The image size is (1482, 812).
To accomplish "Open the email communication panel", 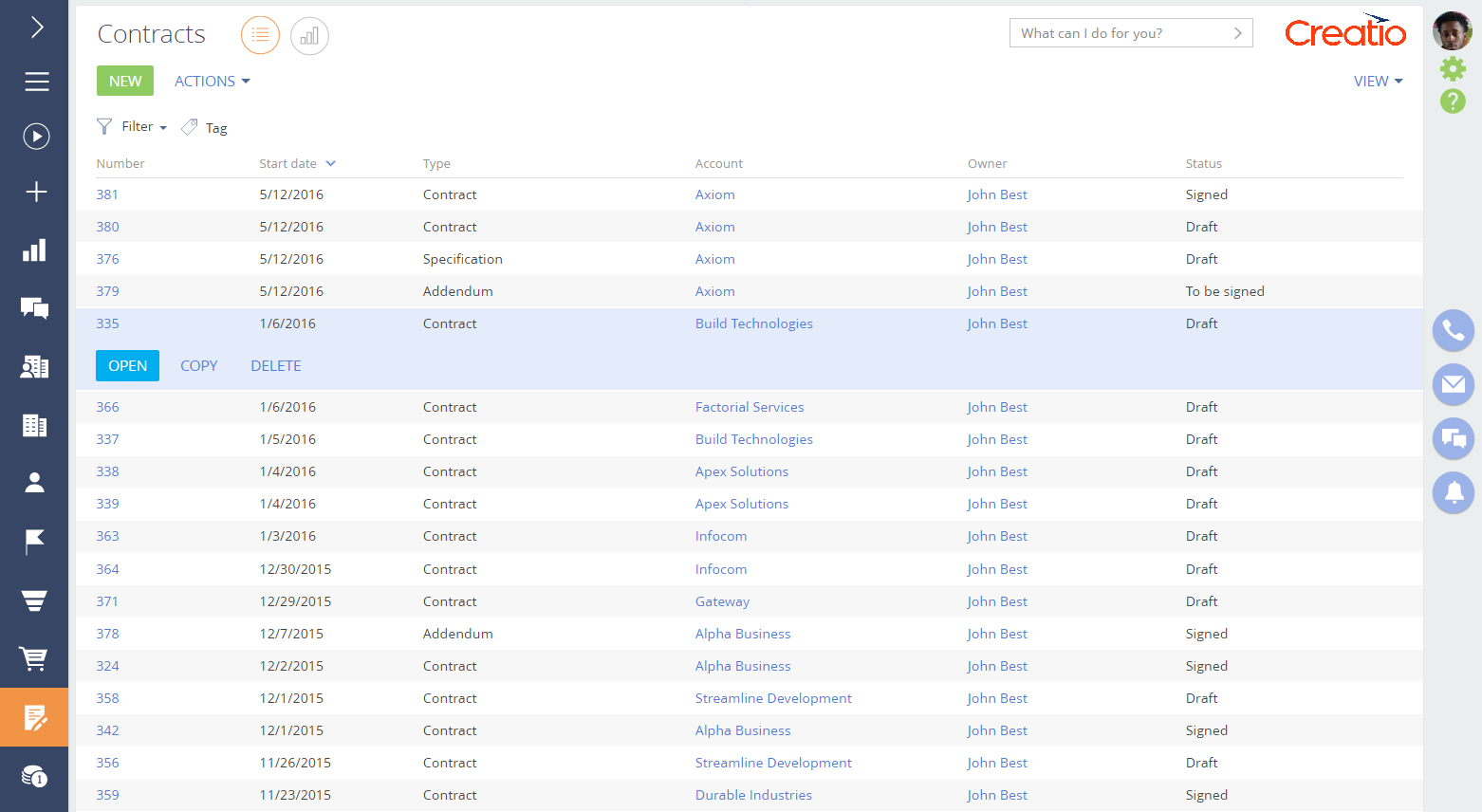I will click(1453, 384).
